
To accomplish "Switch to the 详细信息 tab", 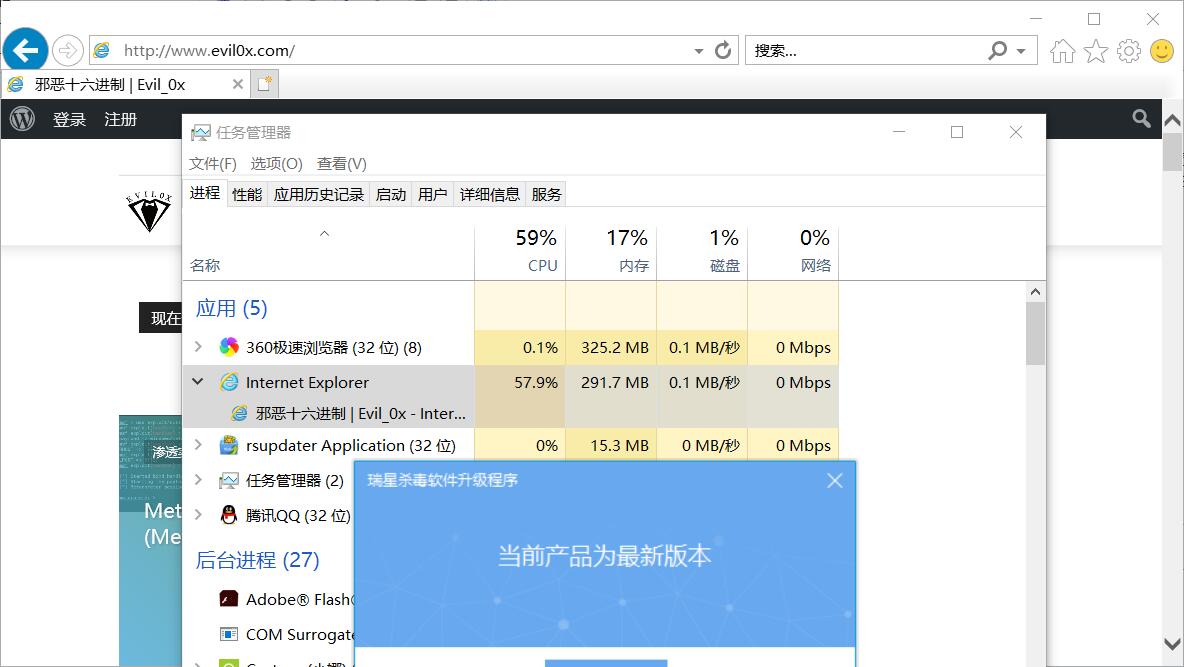I will coord(489,194).
